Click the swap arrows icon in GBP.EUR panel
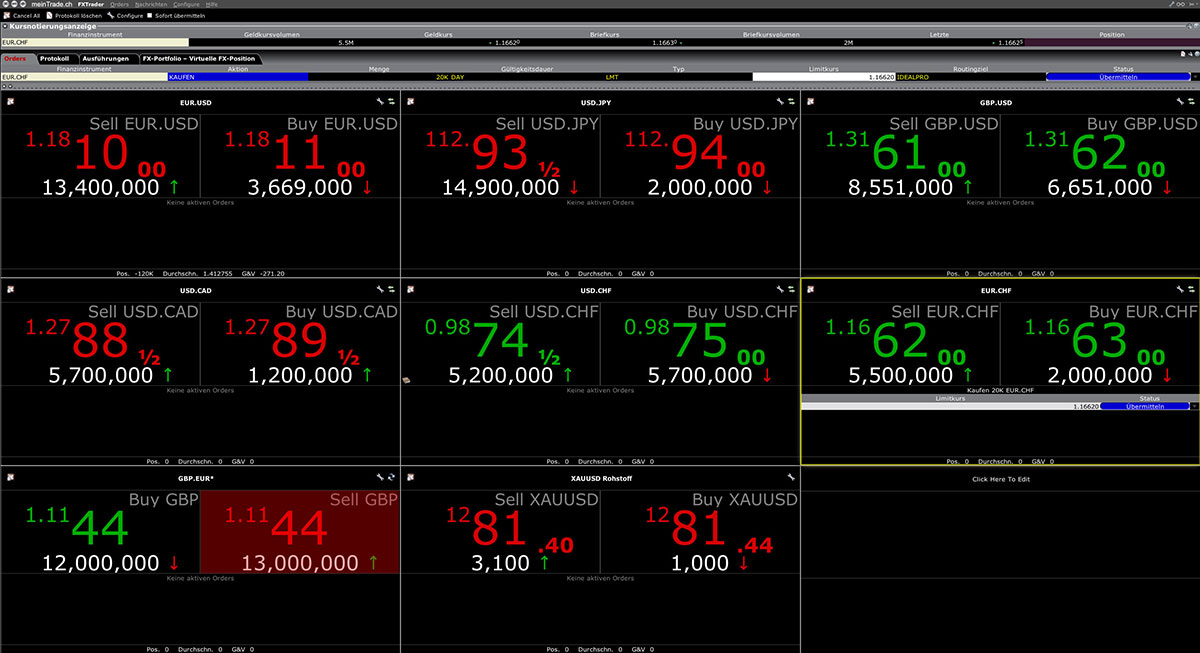Viewport: 1200px width, 653px height. point(391,478)
